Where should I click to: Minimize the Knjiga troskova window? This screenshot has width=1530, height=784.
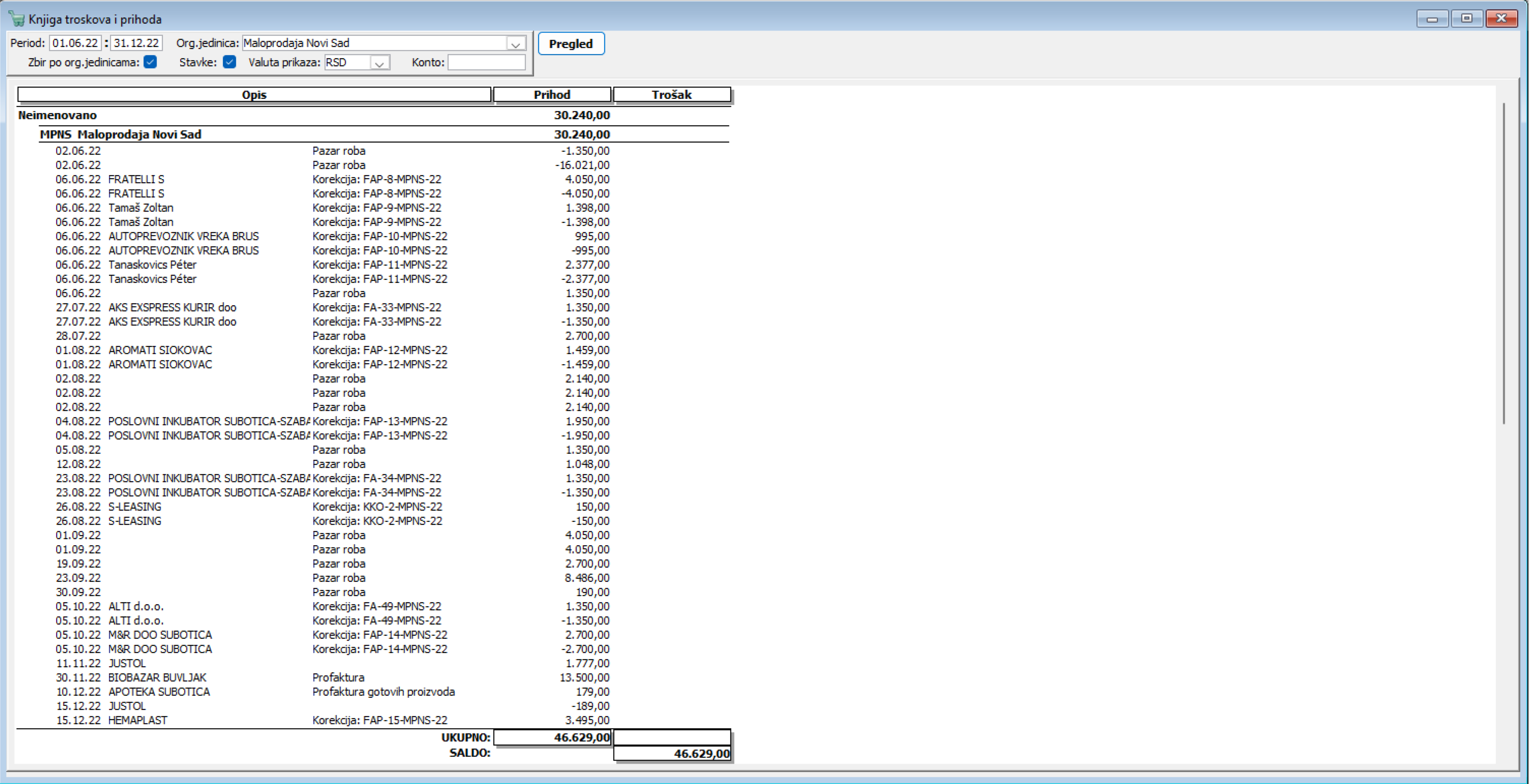tap(1432, 19)
